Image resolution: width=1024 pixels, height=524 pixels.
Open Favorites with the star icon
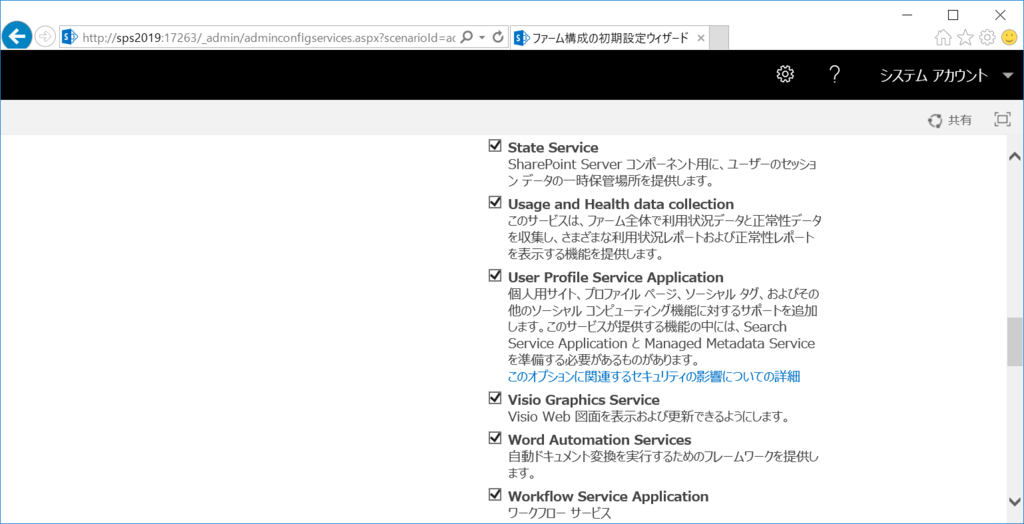click(965, 38)
